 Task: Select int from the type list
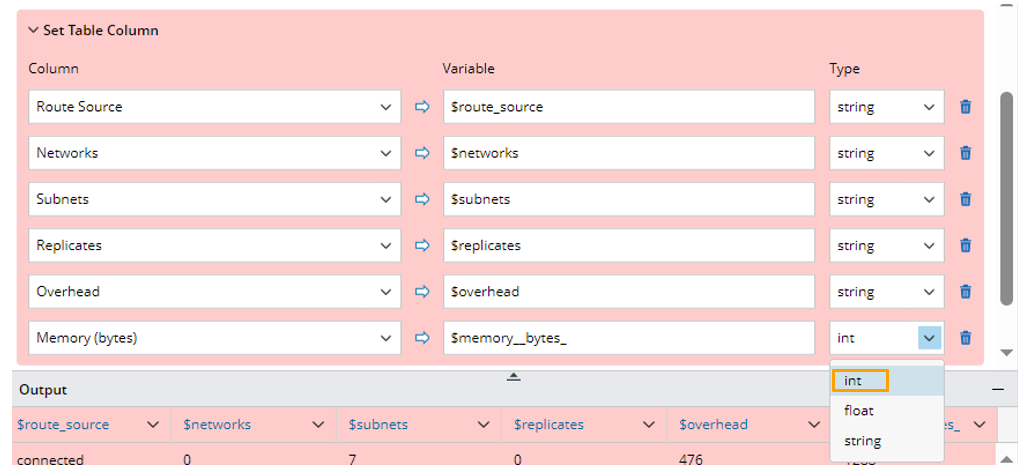tap(853, 381)
